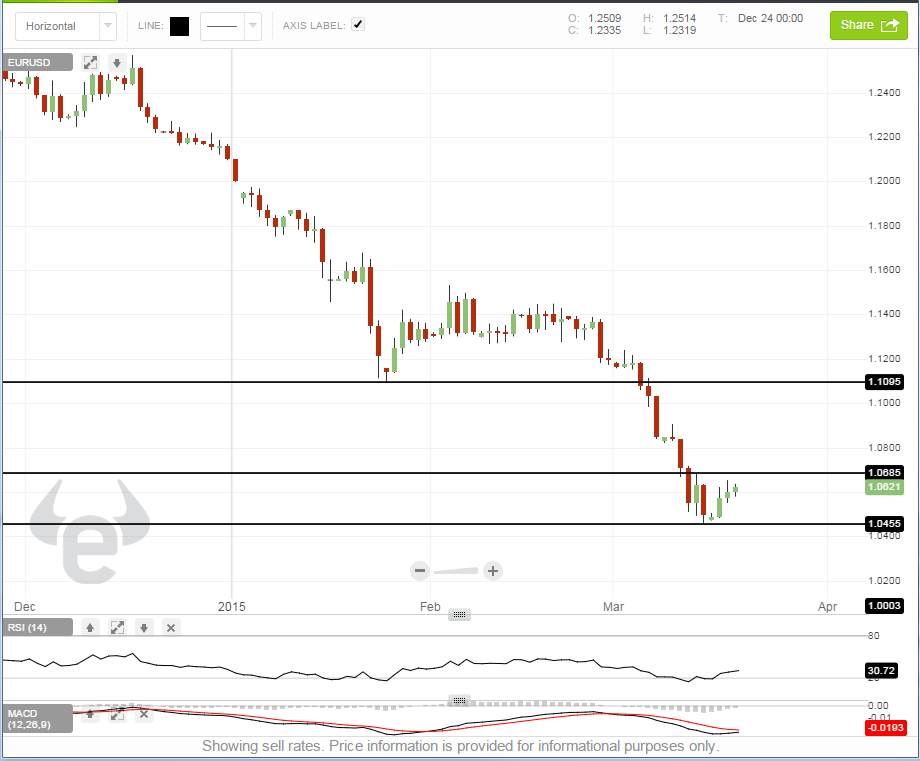Click the RSI value 30.72 label
Image resolution: width=920 pixels, height=761 pixels.
[881, 671]
